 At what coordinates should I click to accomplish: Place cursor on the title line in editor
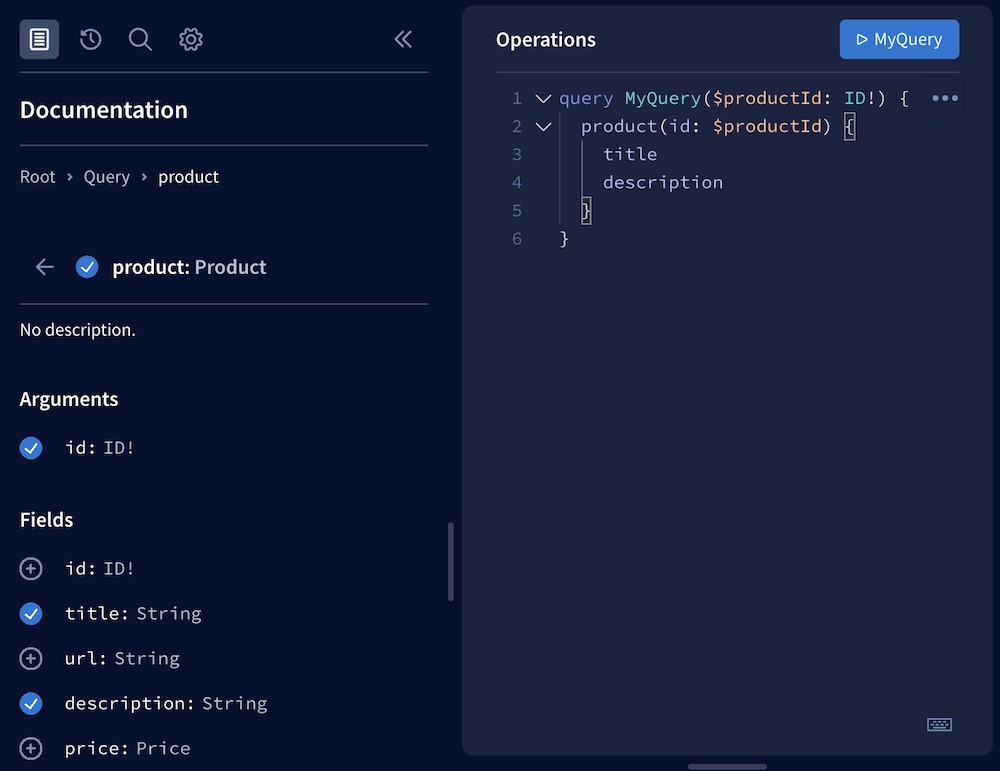(x=630, y=154)
